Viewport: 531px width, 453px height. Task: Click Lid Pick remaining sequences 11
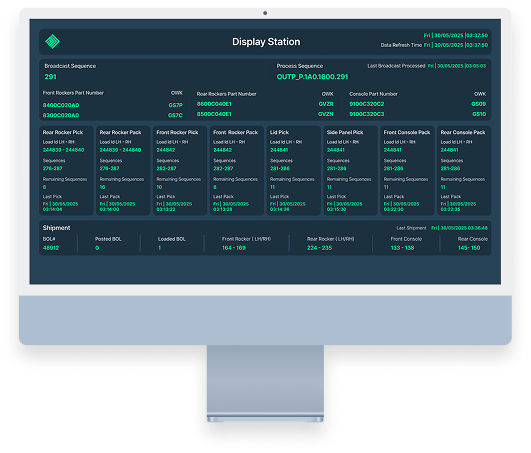tap(272, 187)
